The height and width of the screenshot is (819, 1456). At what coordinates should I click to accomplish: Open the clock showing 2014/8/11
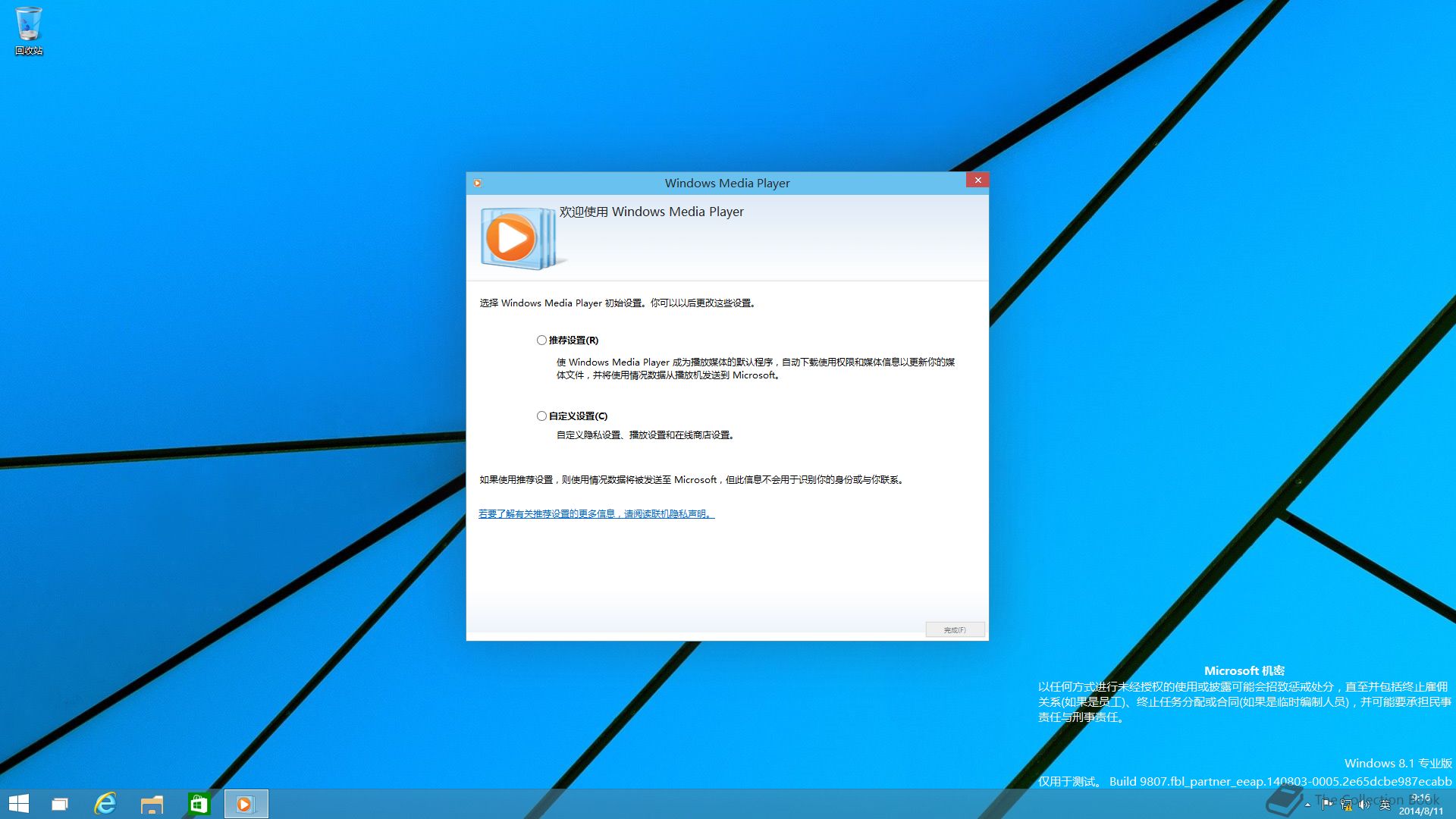click(1421, 805)
